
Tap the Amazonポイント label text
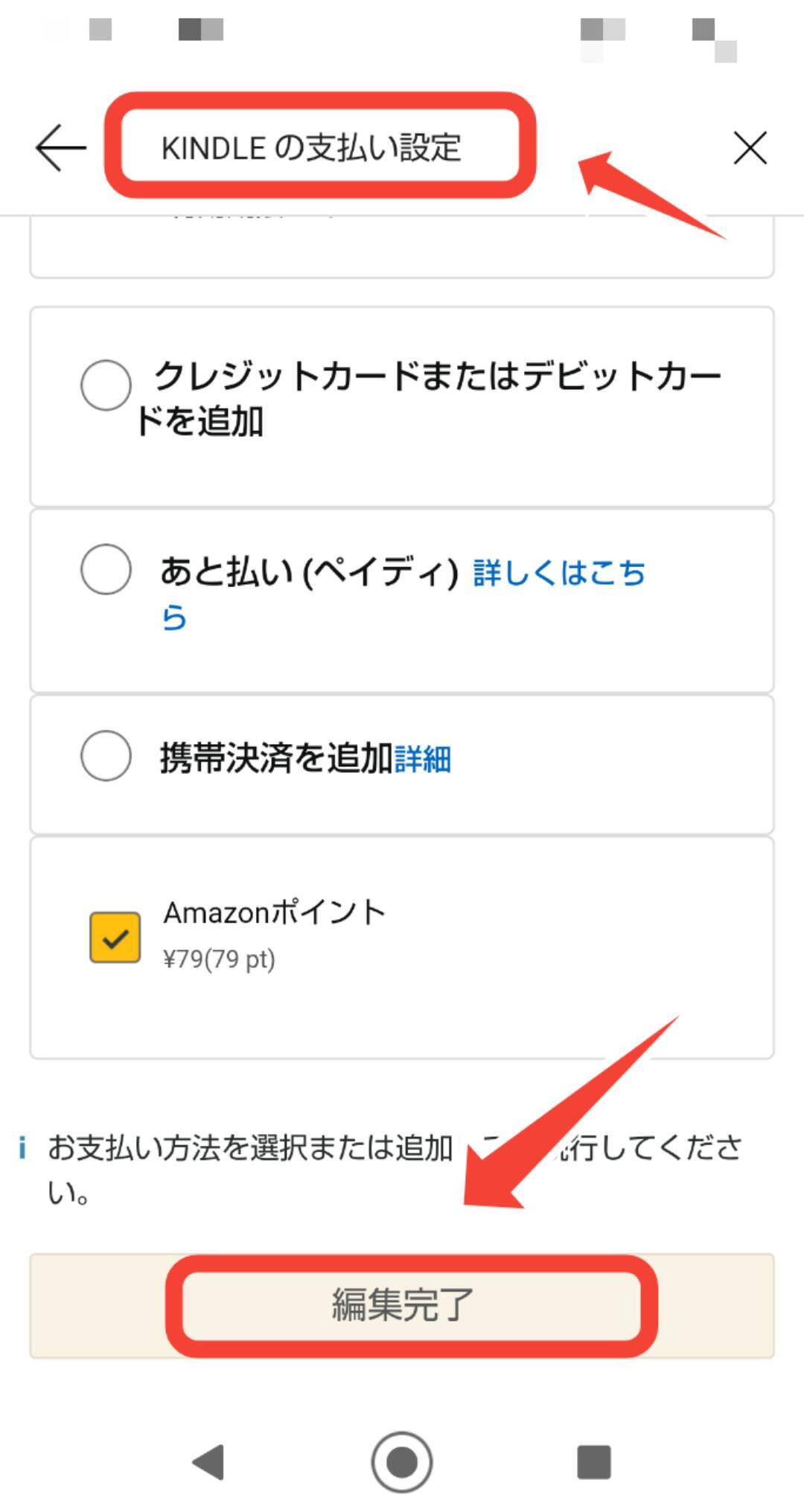click(x=274, y=912)
